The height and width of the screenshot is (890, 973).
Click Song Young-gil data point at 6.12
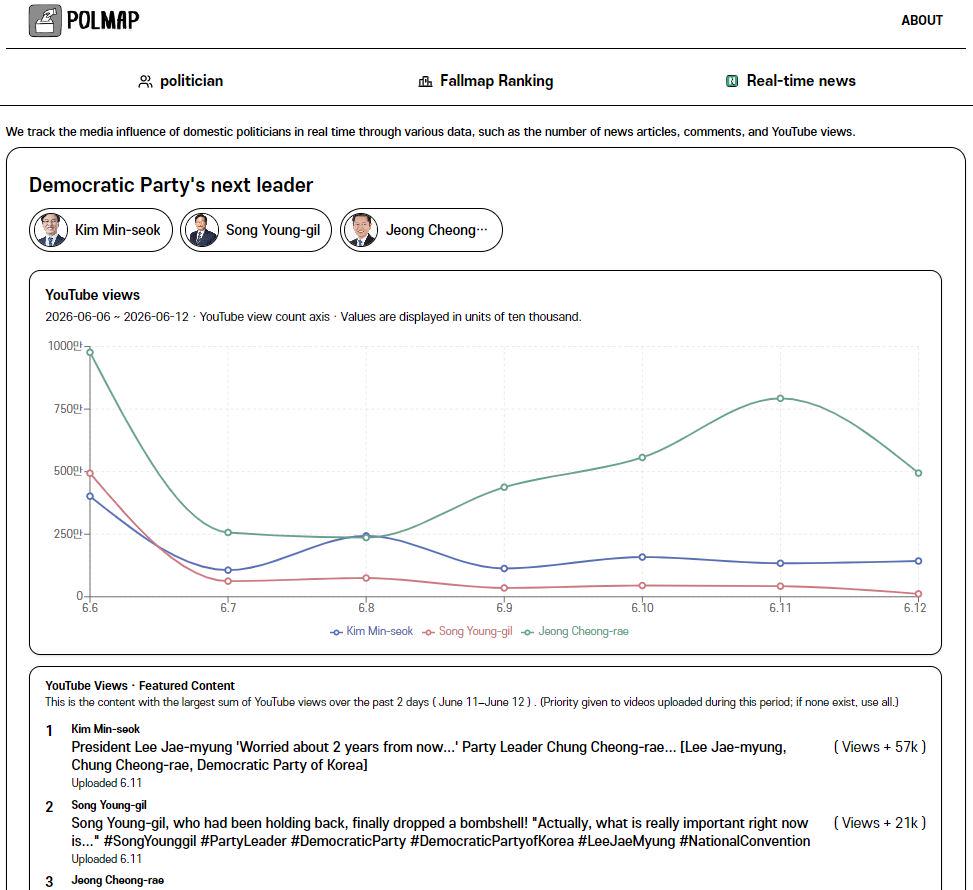coord(918,594)
